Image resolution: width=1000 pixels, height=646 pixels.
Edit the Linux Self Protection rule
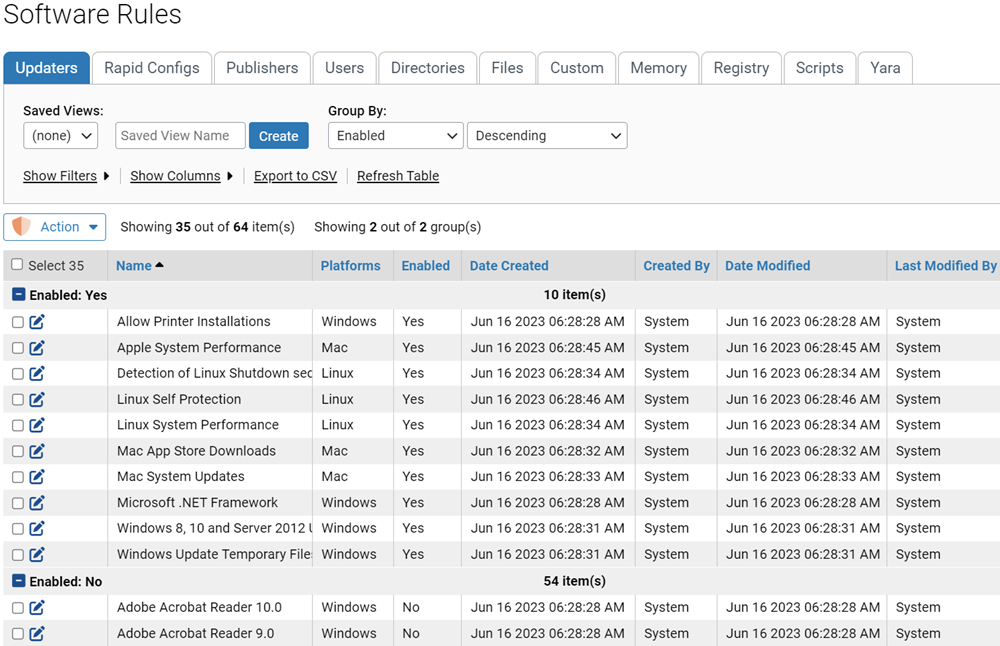37,400
